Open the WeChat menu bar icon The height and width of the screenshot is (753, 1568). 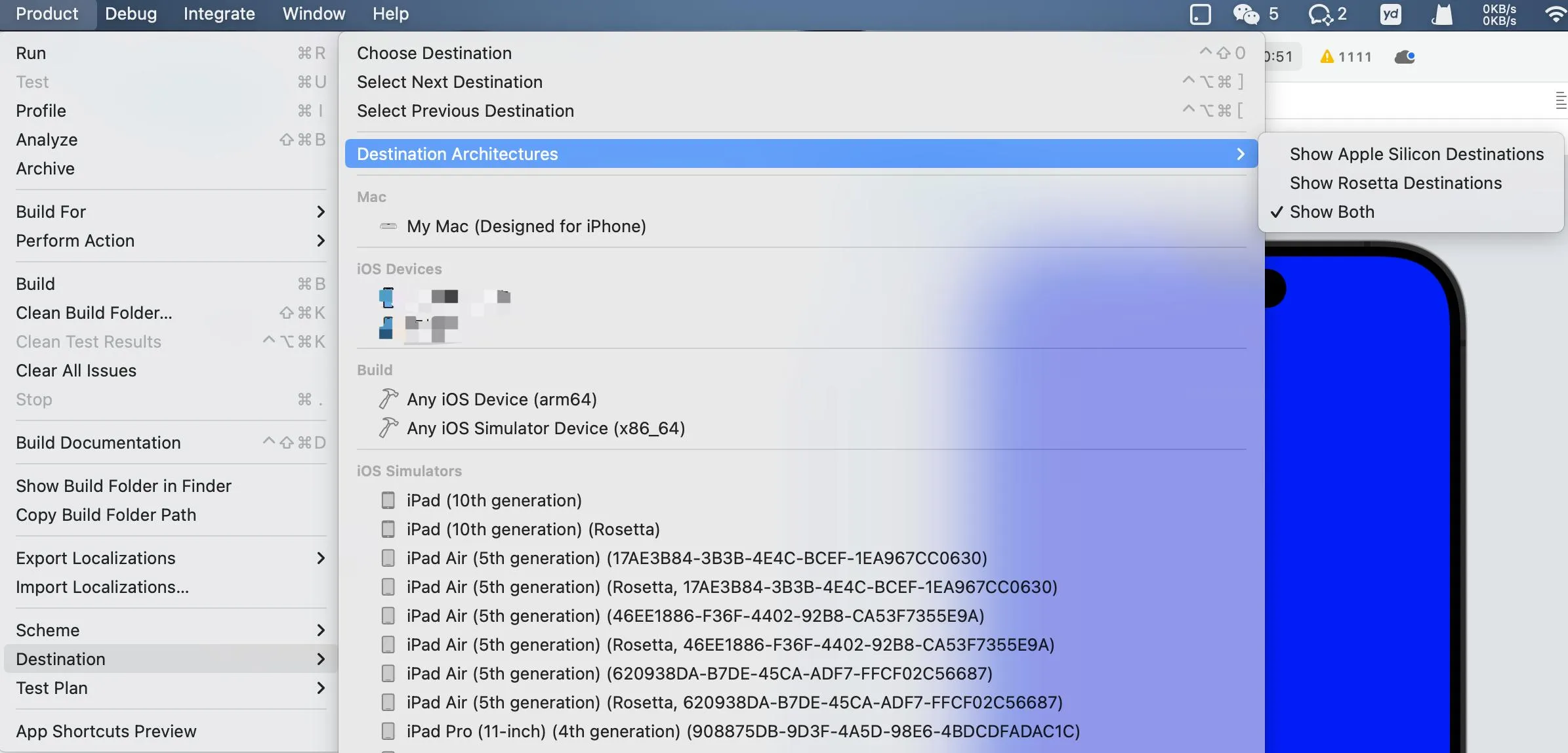[1246, 14]
